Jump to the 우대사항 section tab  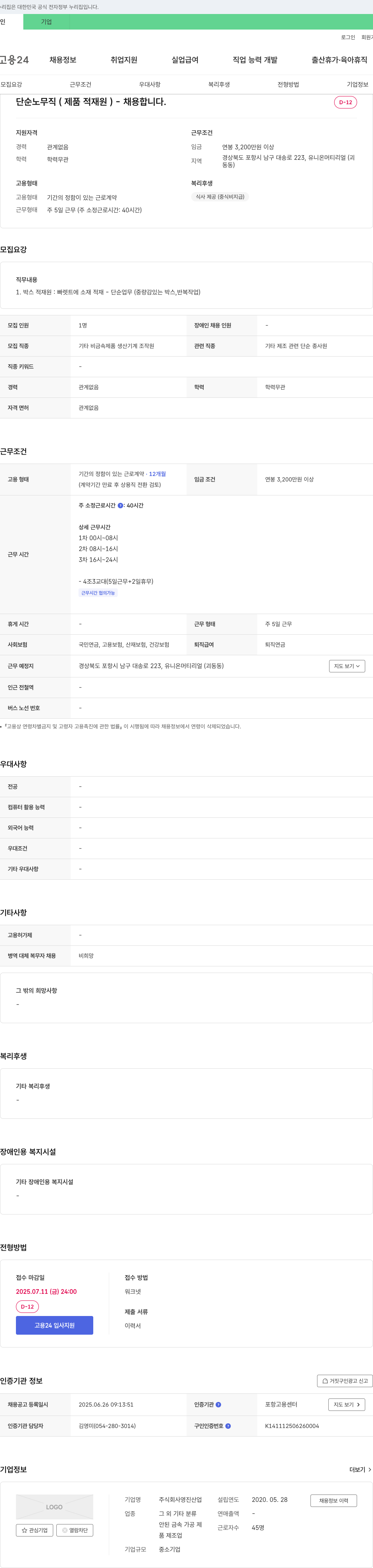click(x=150, y=85)
